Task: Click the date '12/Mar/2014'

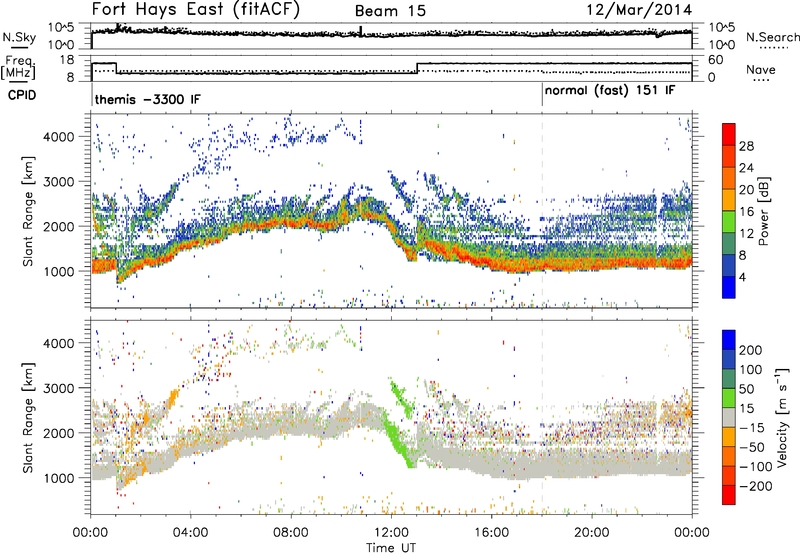Action: coord(639,10)
